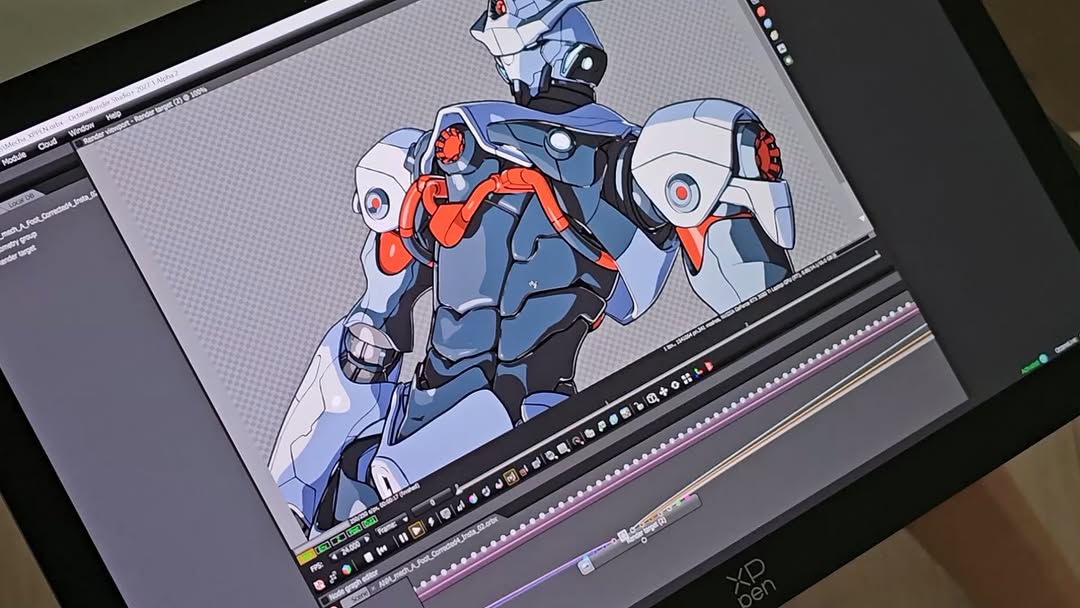Screen dimensions: 1080x608
Task: Select the blue image node in graph
Action: [586, 563]
